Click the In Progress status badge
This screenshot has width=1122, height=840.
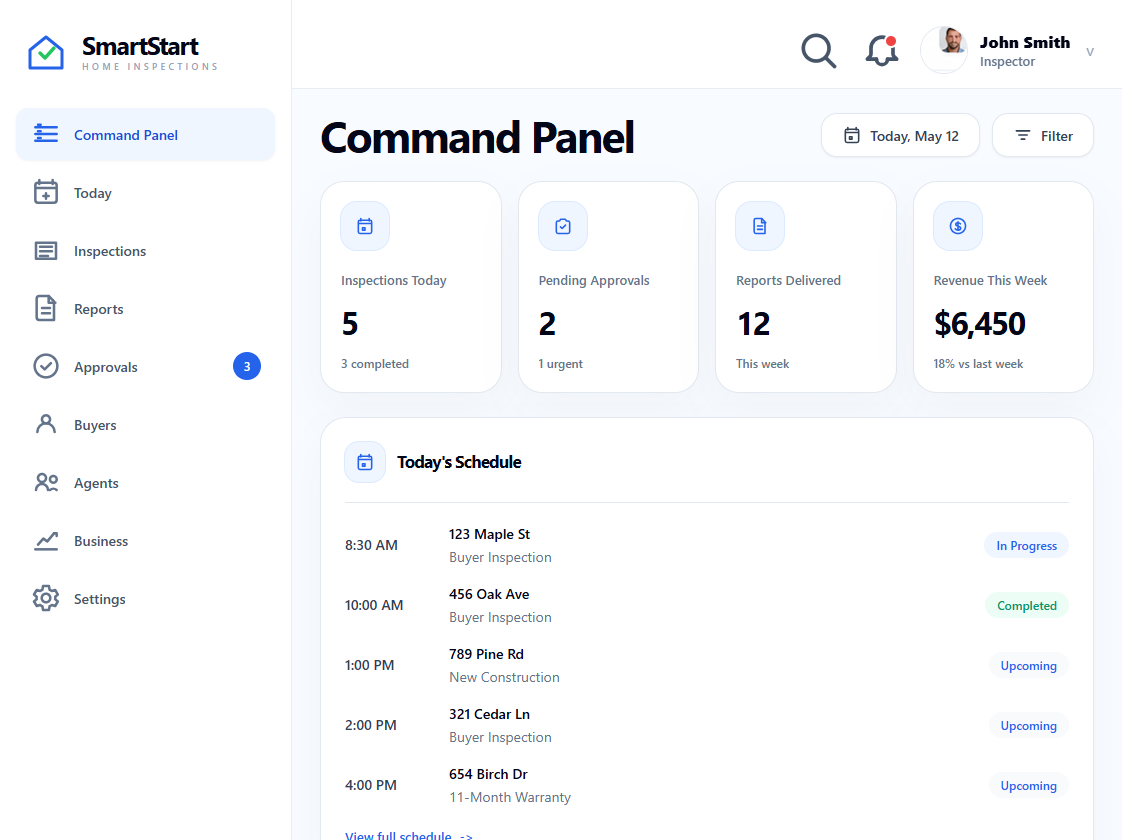tap(1026, 545)
